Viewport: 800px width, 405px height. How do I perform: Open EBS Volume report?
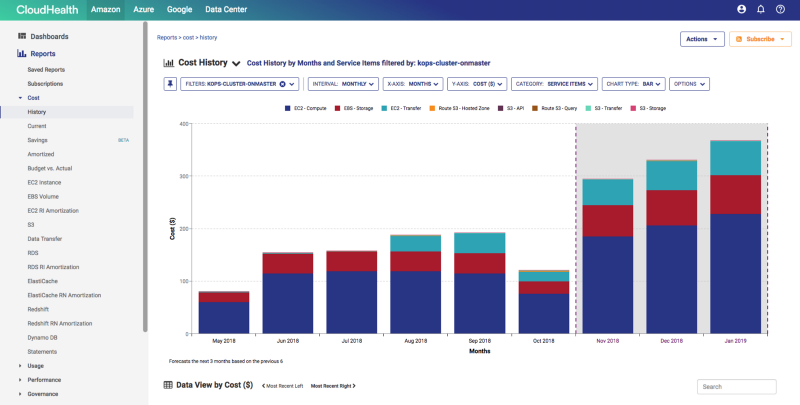(43, 196)
